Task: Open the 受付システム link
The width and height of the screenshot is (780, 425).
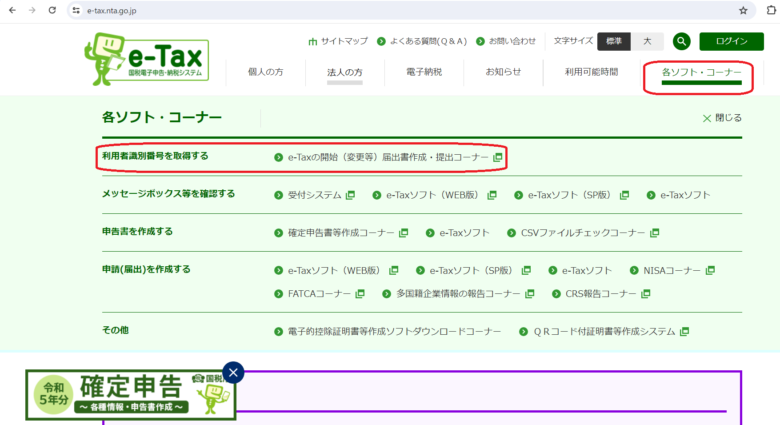Action: pyautogui.click(x=314, y=195)
